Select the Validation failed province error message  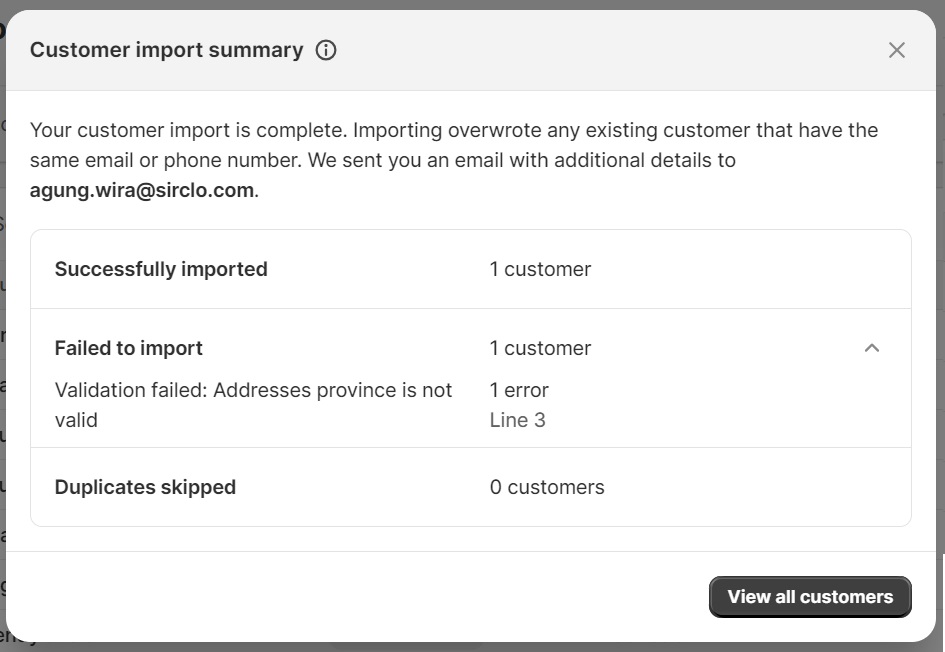click(253, 405)
